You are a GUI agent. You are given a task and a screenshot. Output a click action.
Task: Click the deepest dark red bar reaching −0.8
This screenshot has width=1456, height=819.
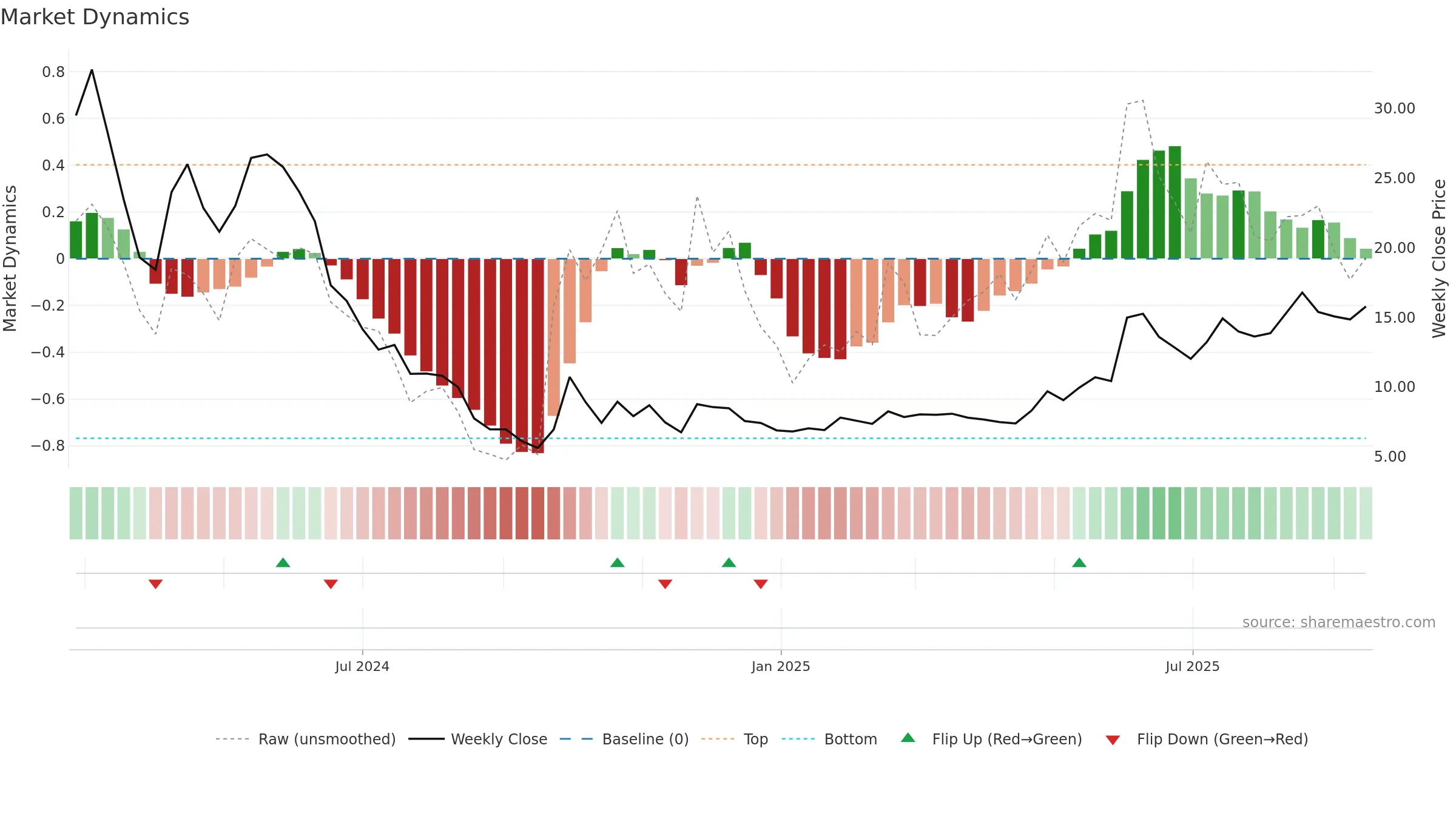(x=538, y=356)
